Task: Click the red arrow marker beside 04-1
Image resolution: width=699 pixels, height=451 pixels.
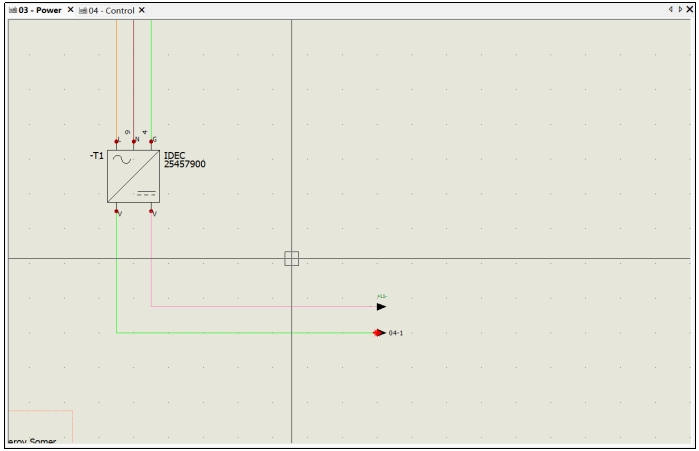Action: pyautogui.click(x=379, y=333)
